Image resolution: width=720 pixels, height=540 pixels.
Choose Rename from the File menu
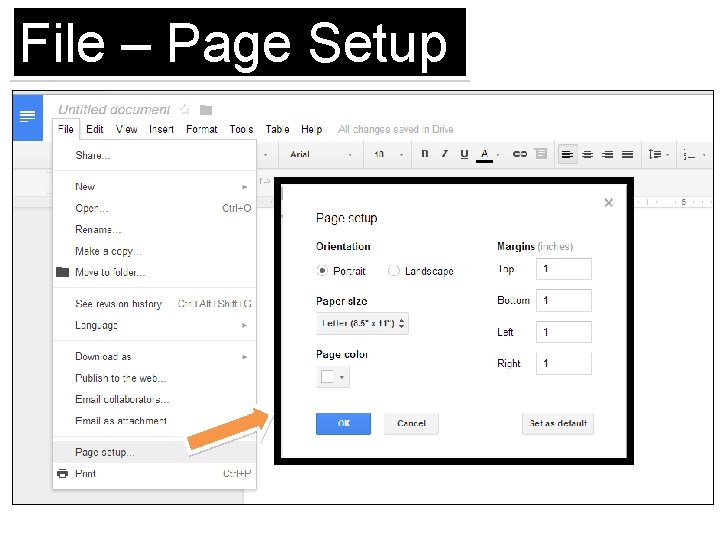click(x=155, y=229)
